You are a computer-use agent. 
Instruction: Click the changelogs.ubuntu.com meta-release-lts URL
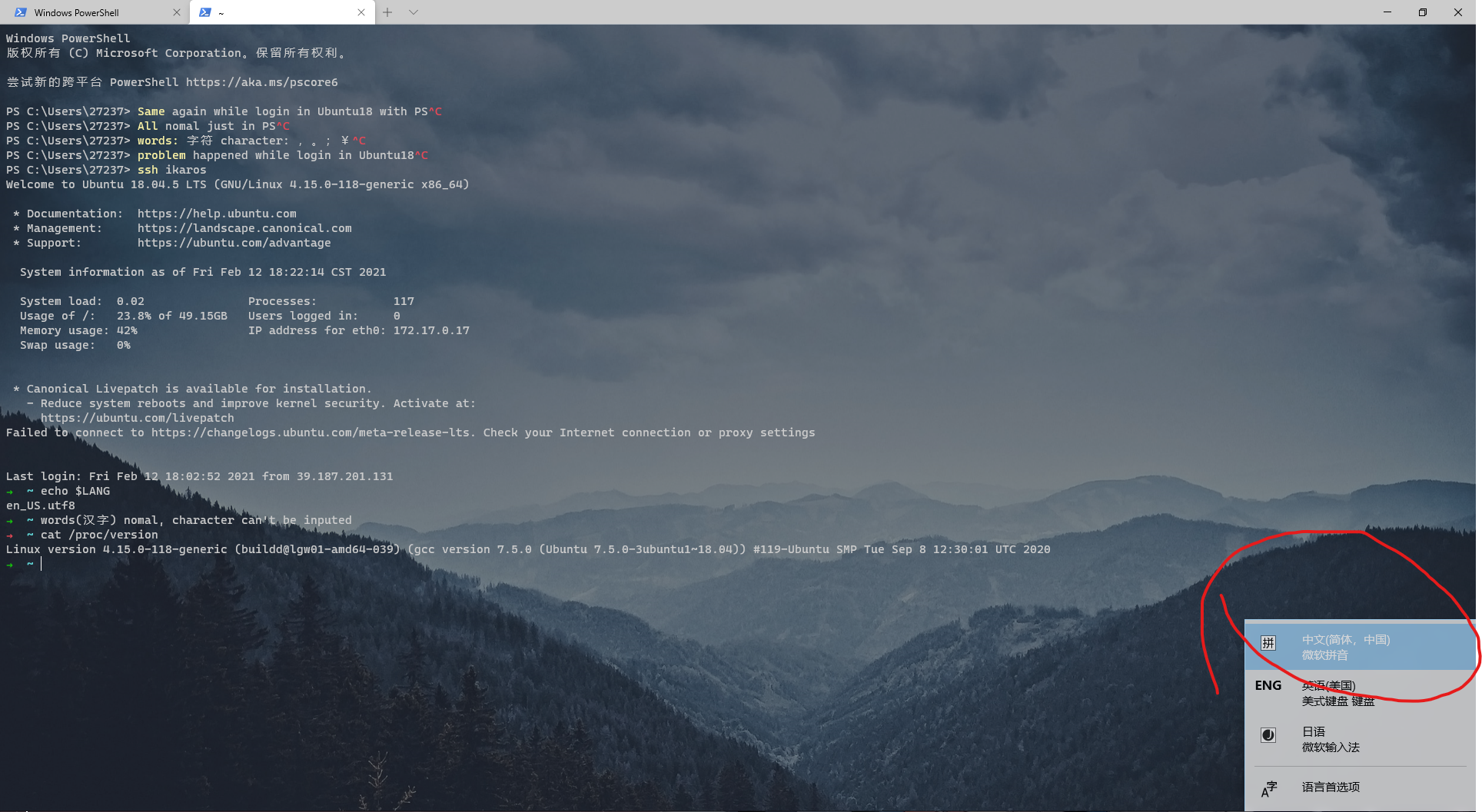[x=311, y=433]
